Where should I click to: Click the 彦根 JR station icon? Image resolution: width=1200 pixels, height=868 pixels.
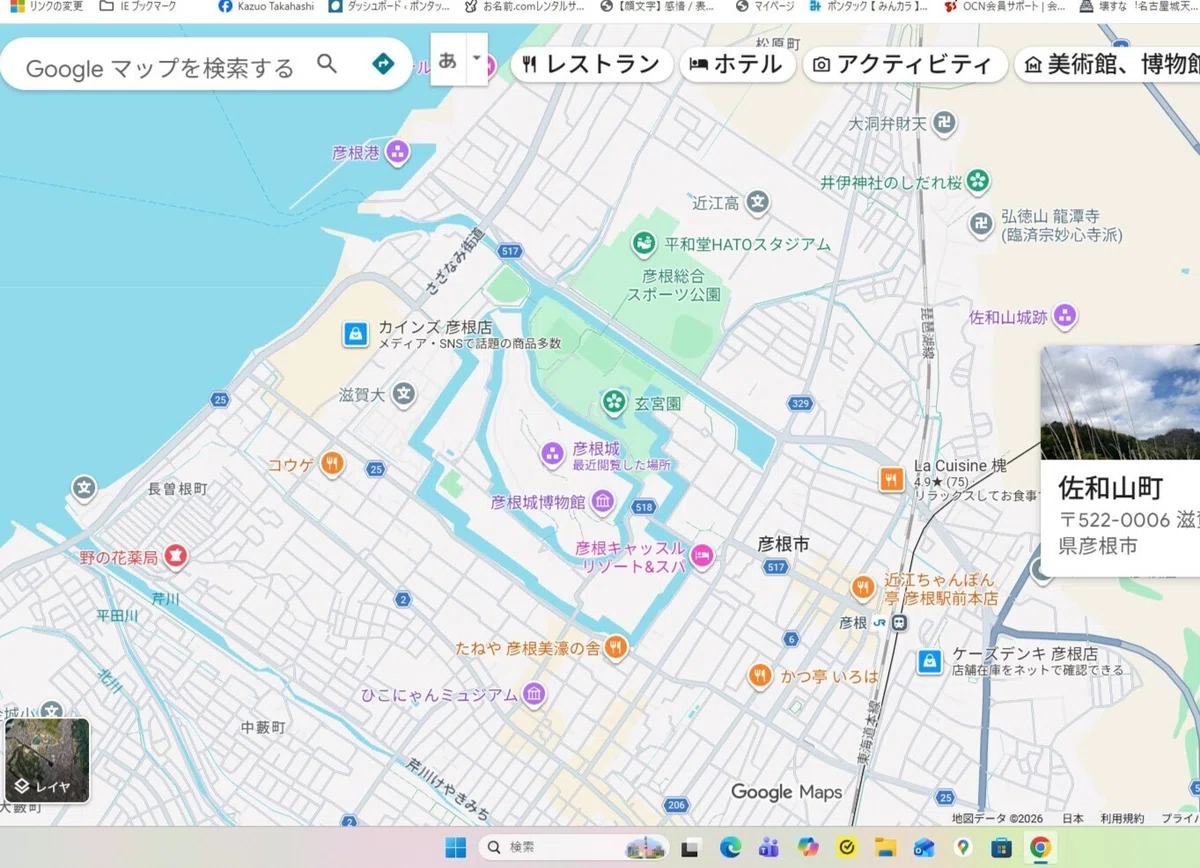[x=900, y=622]
